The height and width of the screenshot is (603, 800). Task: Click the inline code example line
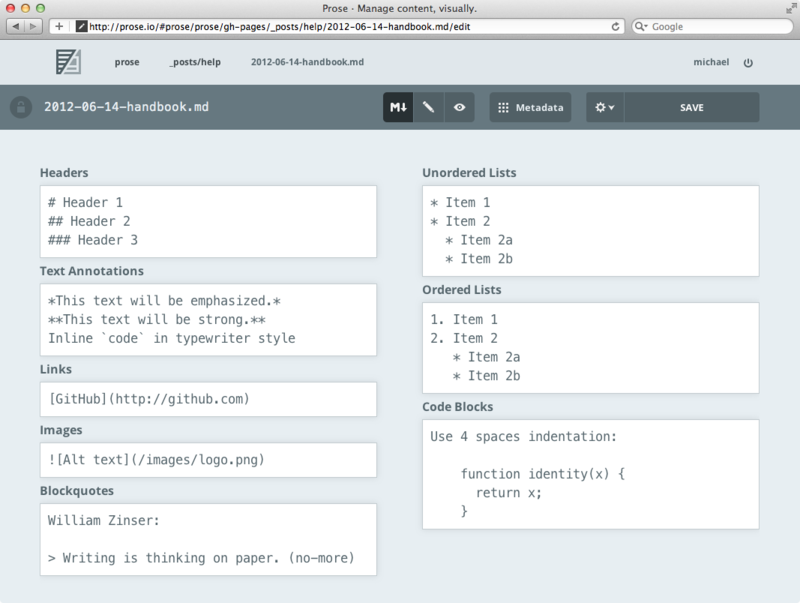pyautogui.click(x=172, y=338)
